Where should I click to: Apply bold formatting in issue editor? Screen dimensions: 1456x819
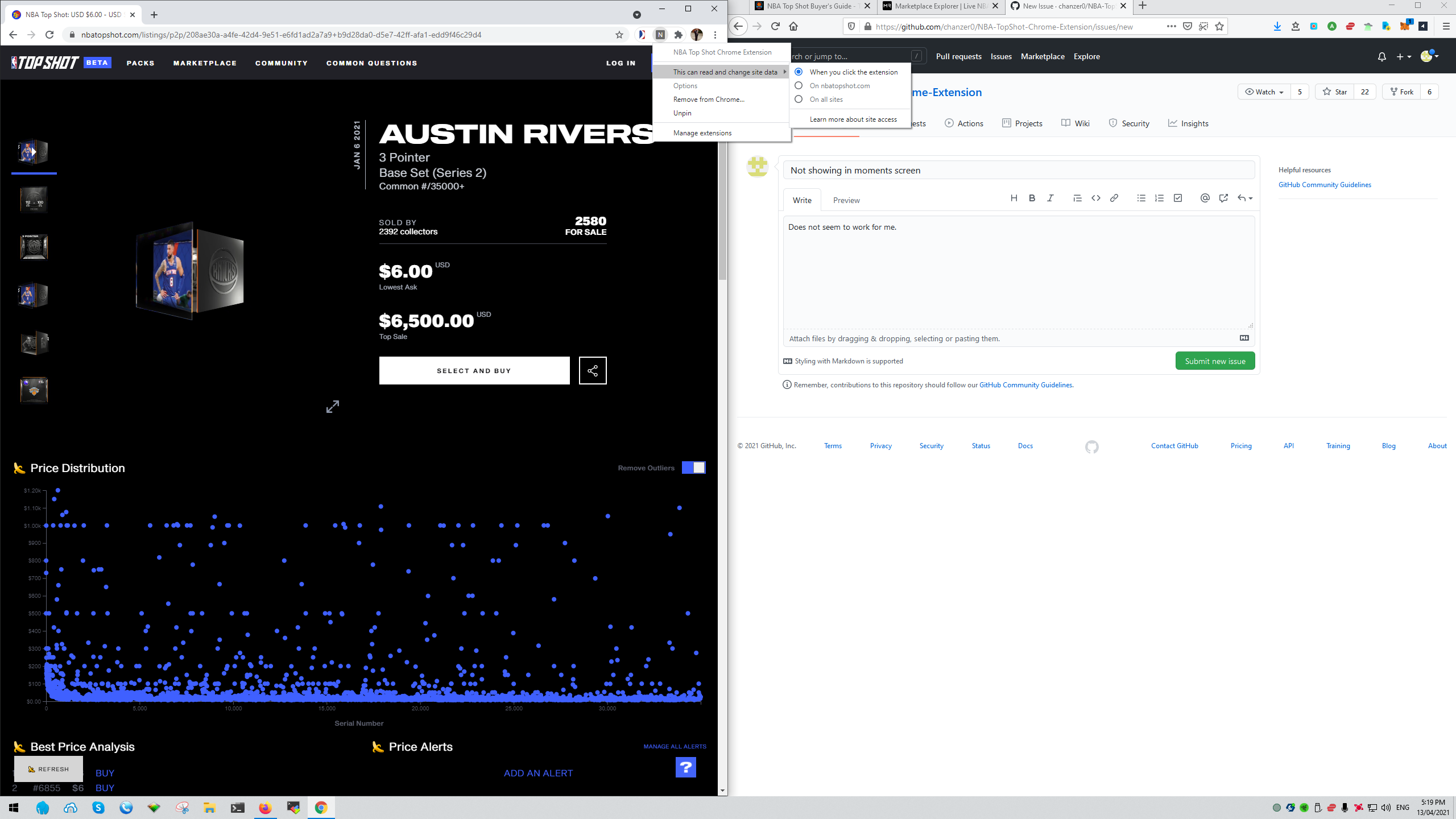(1032, 198)
